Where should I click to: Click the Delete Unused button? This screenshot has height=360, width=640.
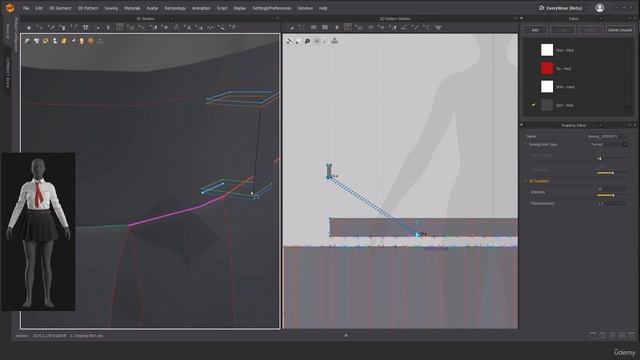pos(620,30)
